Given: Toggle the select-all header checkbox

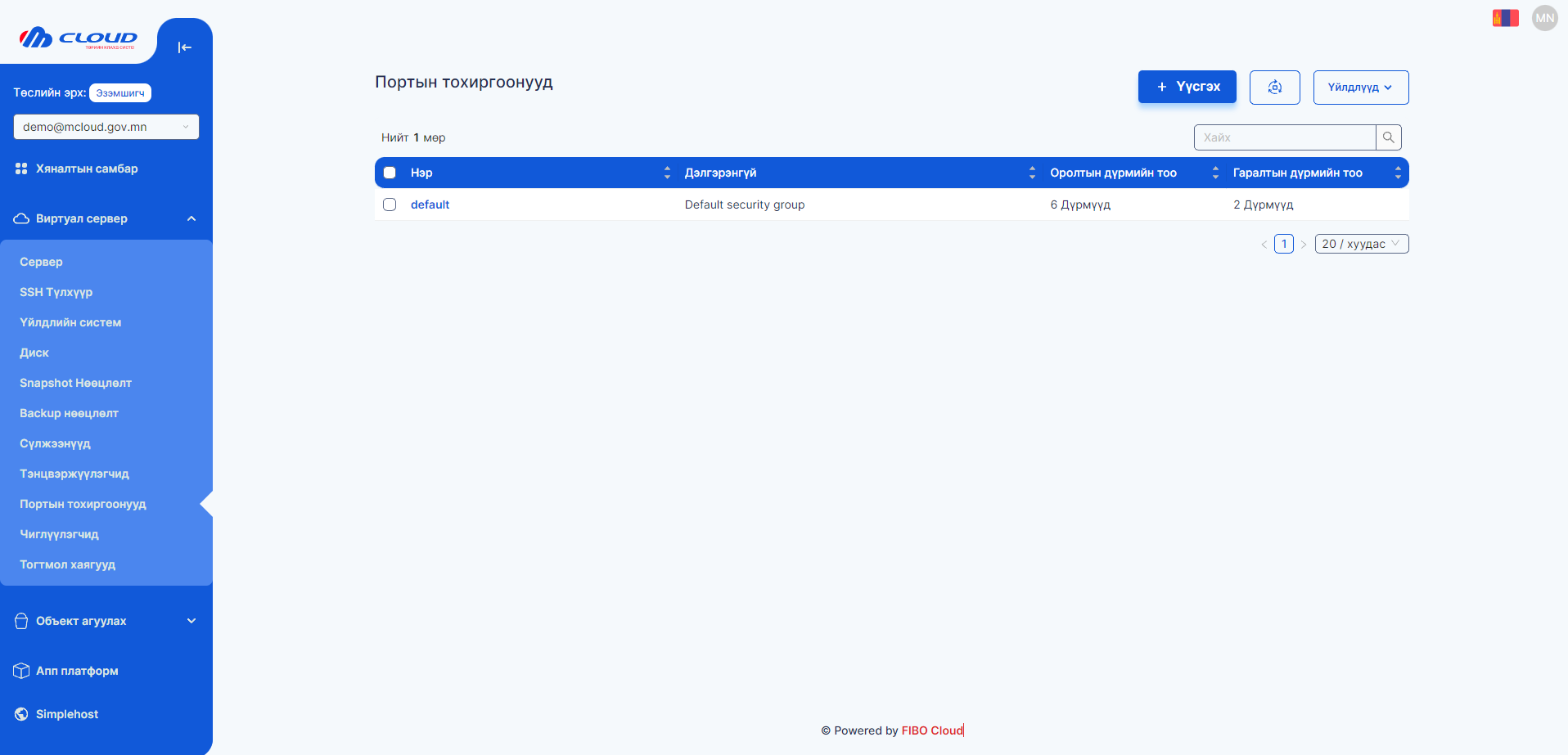Looking at the screenshot, I should point(390,173).
